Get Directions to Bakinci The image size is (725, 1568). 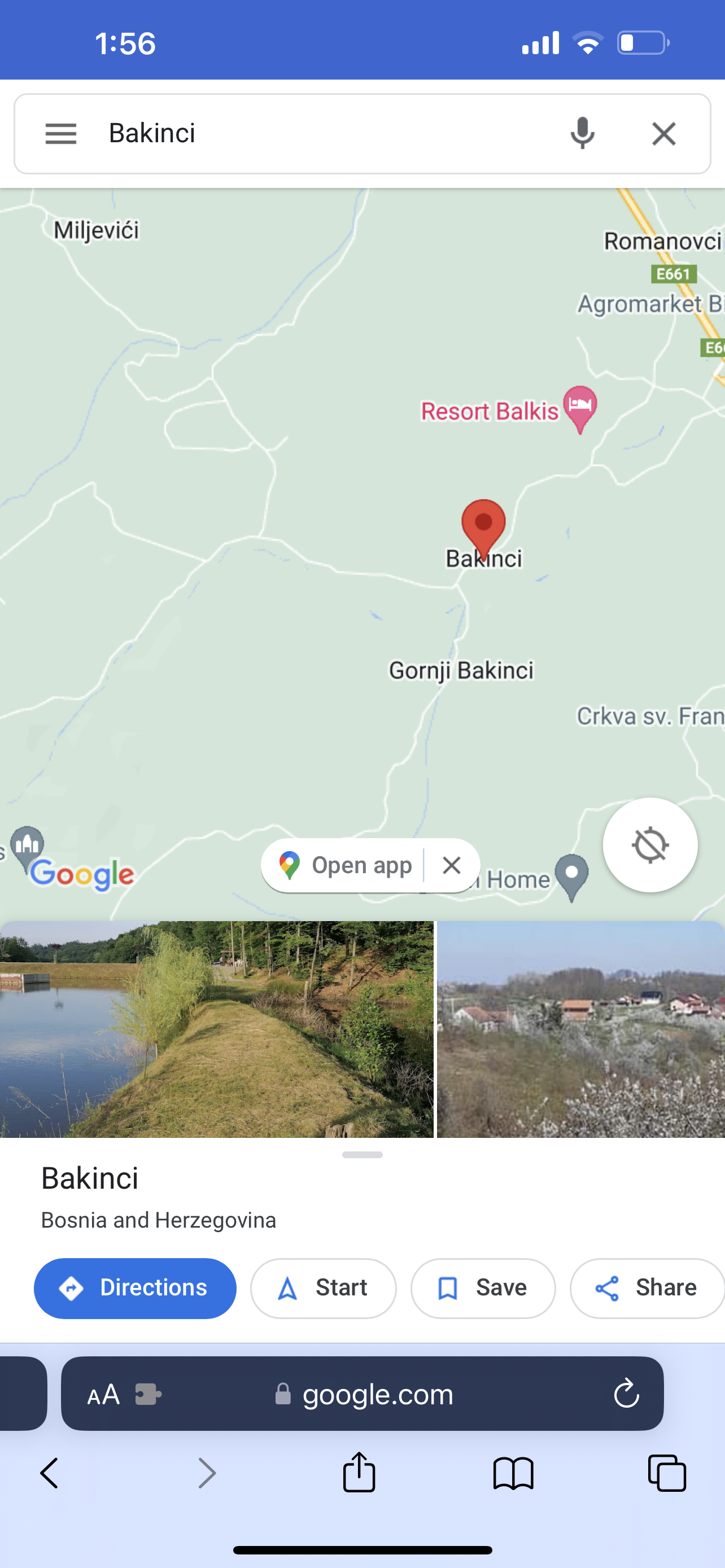click(x=135, y=1288)
